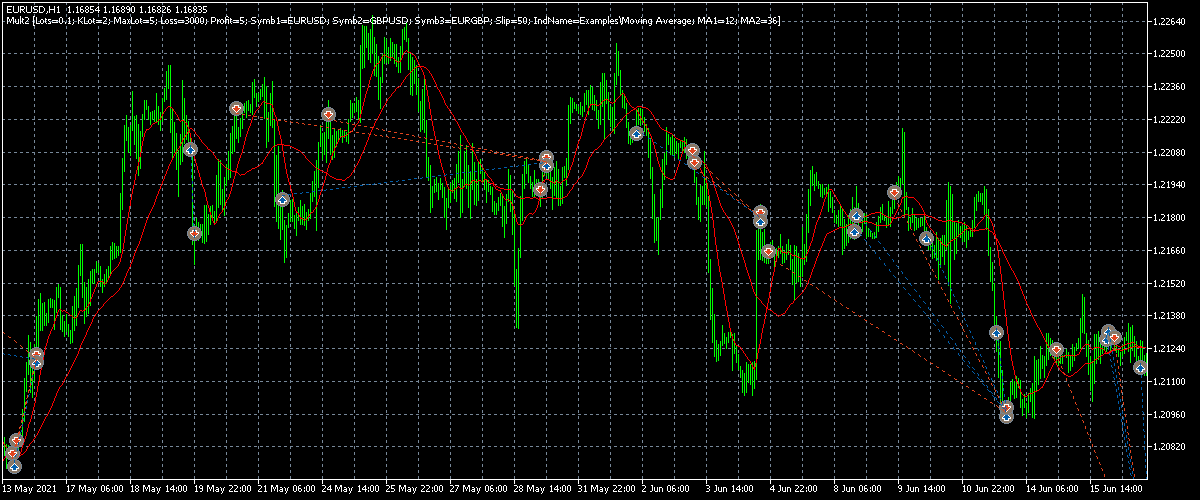Image resolution: width=1200 pixels, height=500 pixels.
Task: Click time label 8 Jun 06:00
Action: pos(860,490)
